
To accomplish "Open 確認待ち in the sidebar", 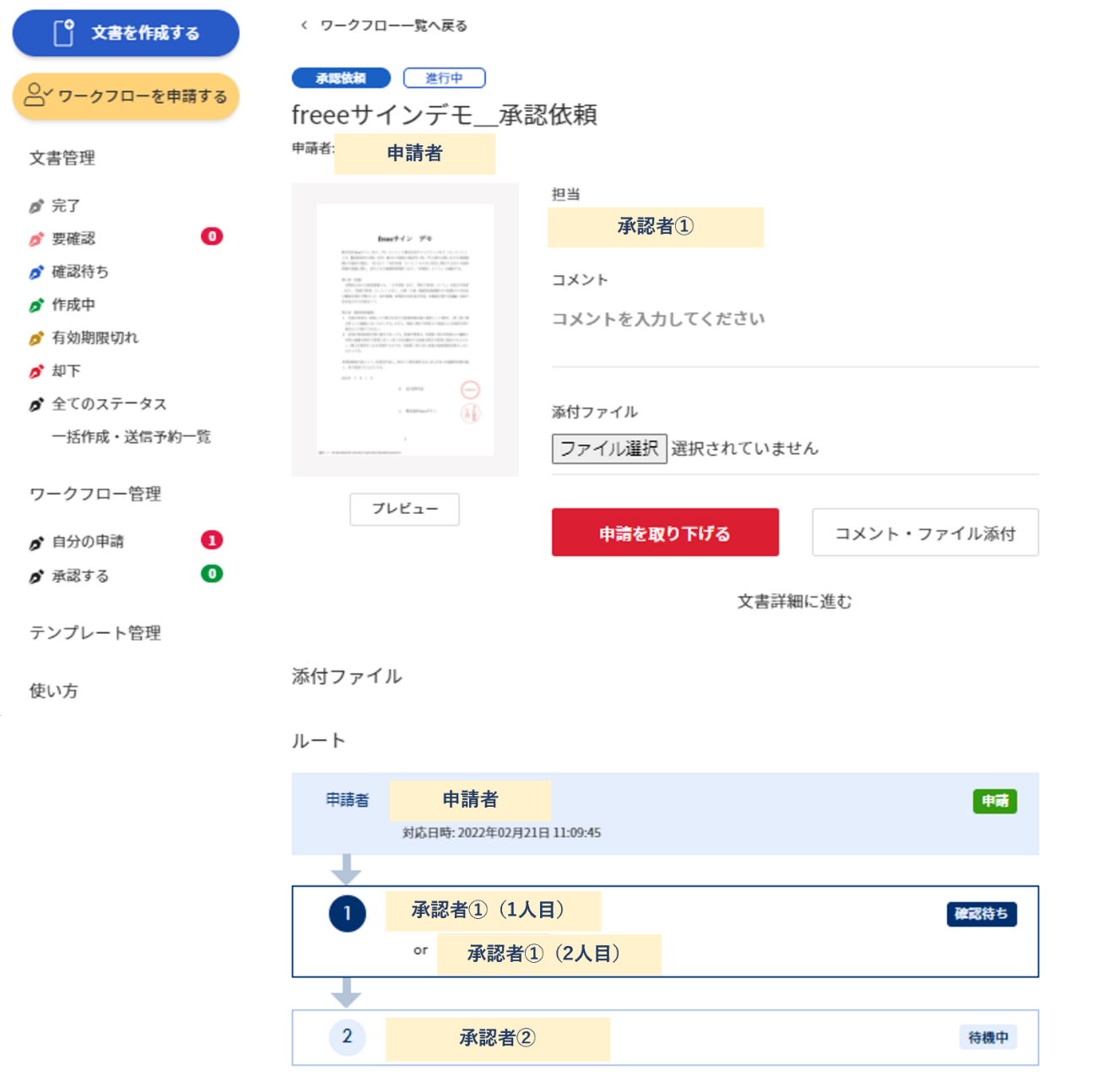I will point(80,272).
